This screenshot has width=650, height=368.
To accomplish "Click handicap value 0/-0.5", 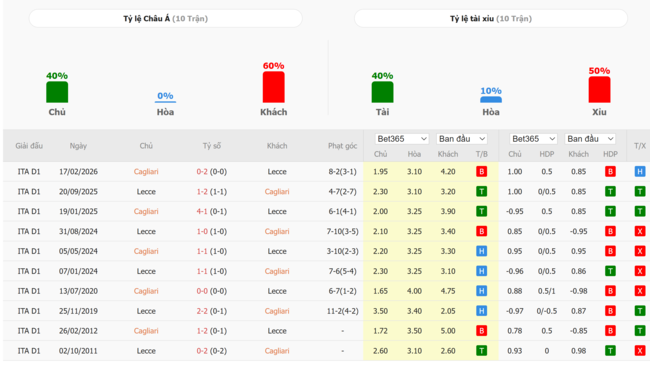I will click(547, 311).
